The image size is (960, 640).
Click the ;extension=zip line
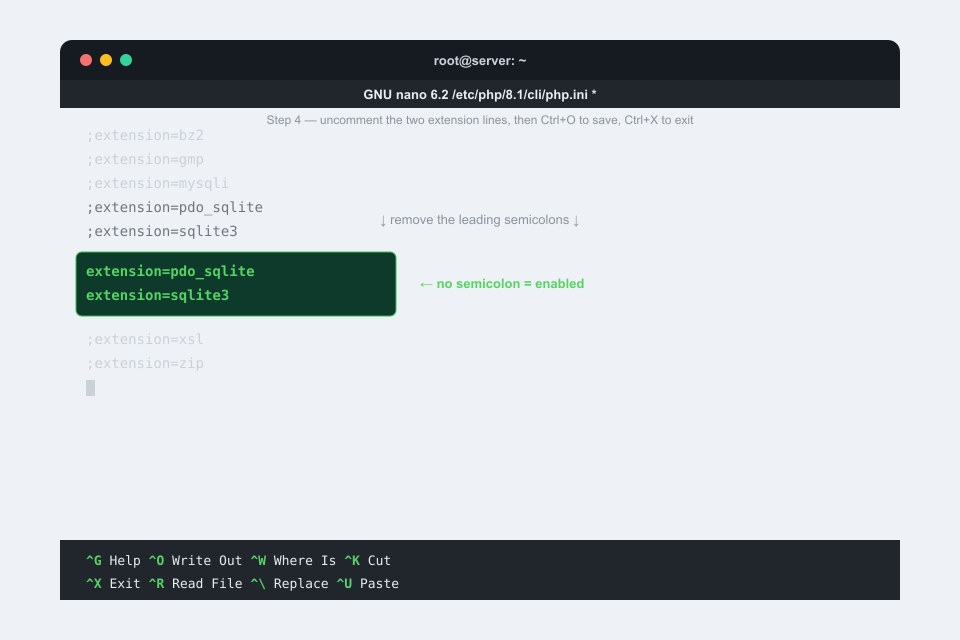click(x=144, y=363)
